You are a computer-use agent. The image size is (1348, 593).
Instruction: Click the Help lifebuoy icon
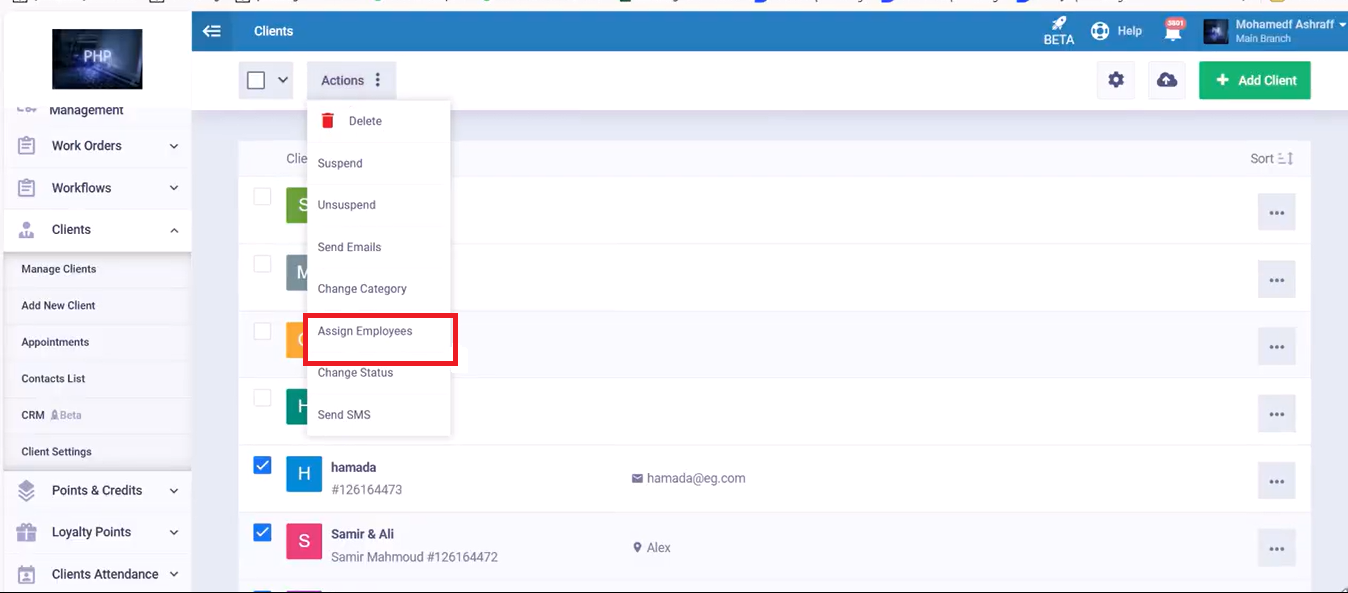tap(1100, 31)
